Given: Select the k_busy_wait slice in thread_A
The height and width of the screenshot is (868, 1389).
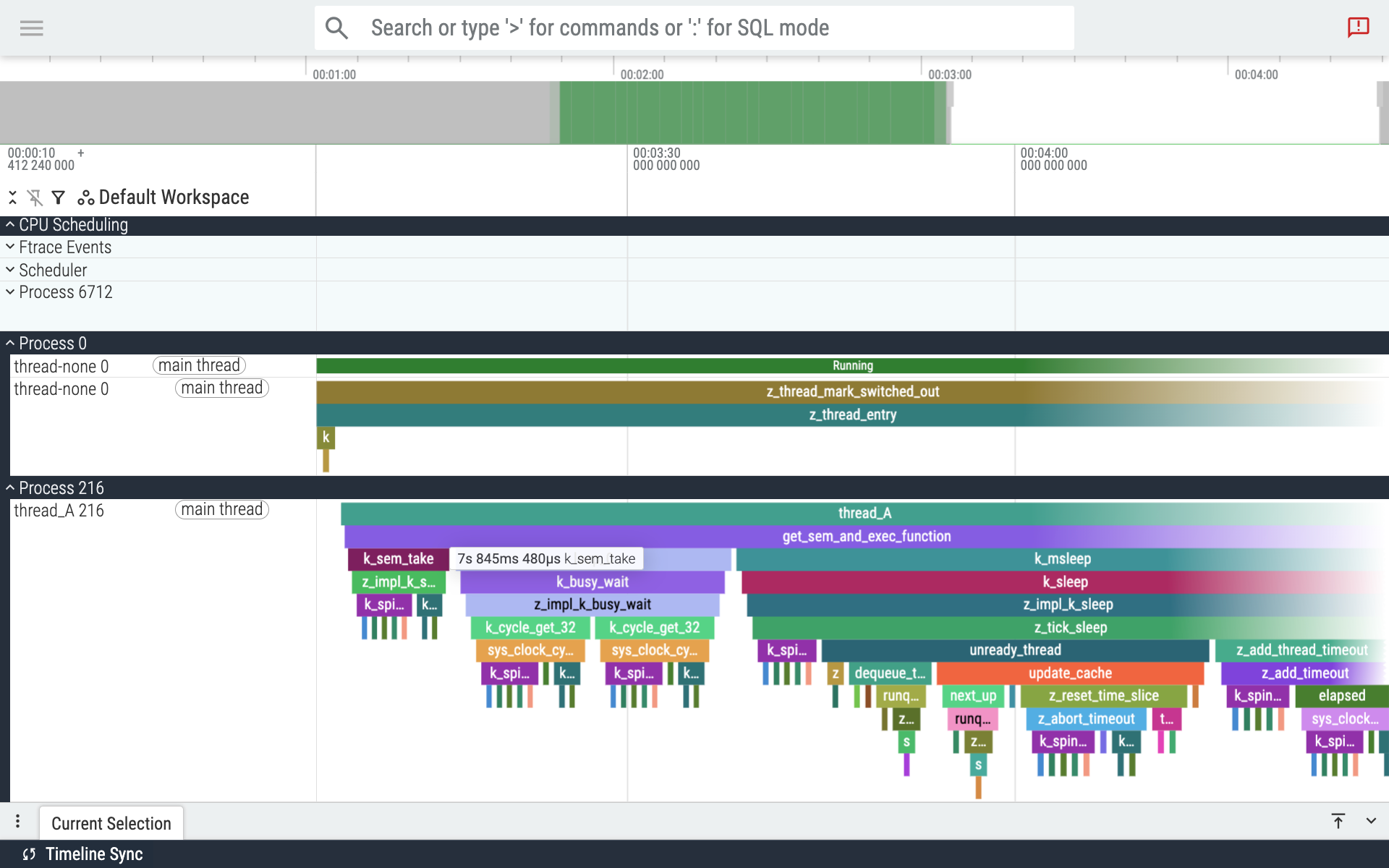Looking at the screenshot, I should (592, 582).
